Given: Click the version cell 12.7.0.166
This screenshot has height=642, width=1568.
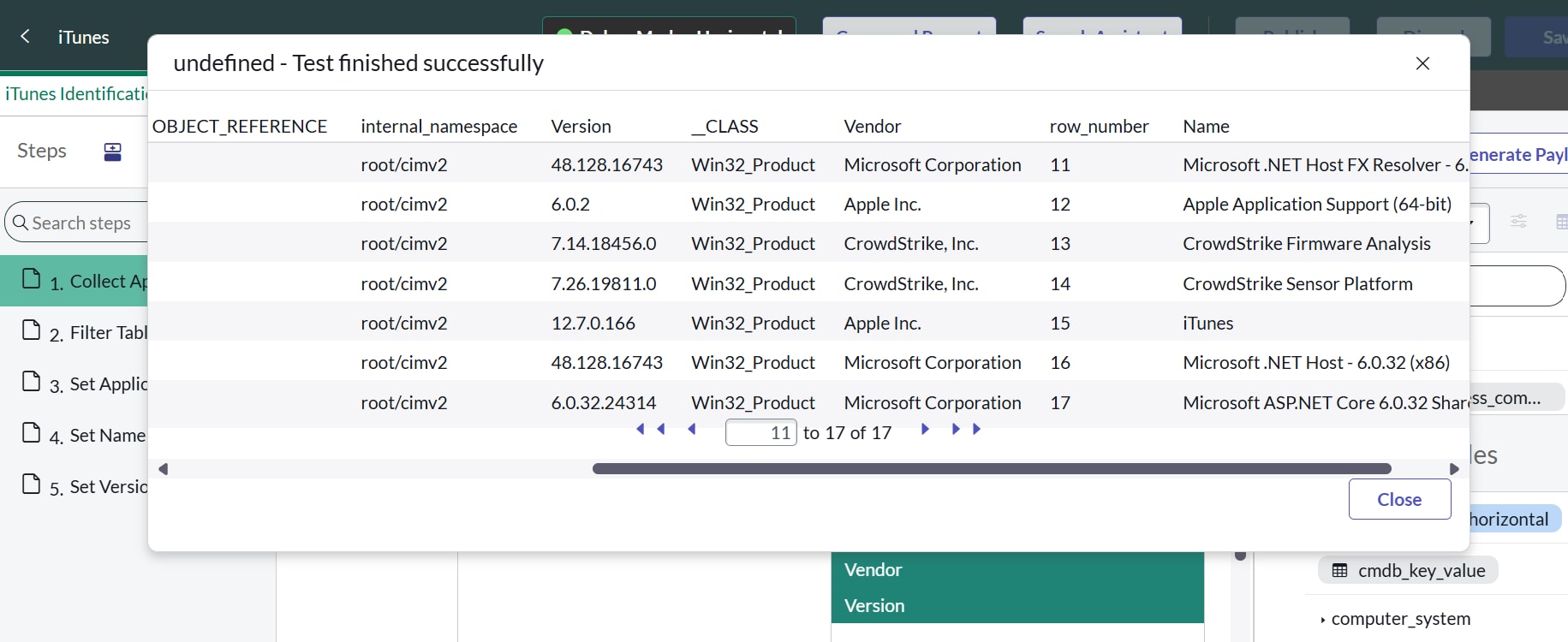Looking at the screenshot, I should point(593,324).
